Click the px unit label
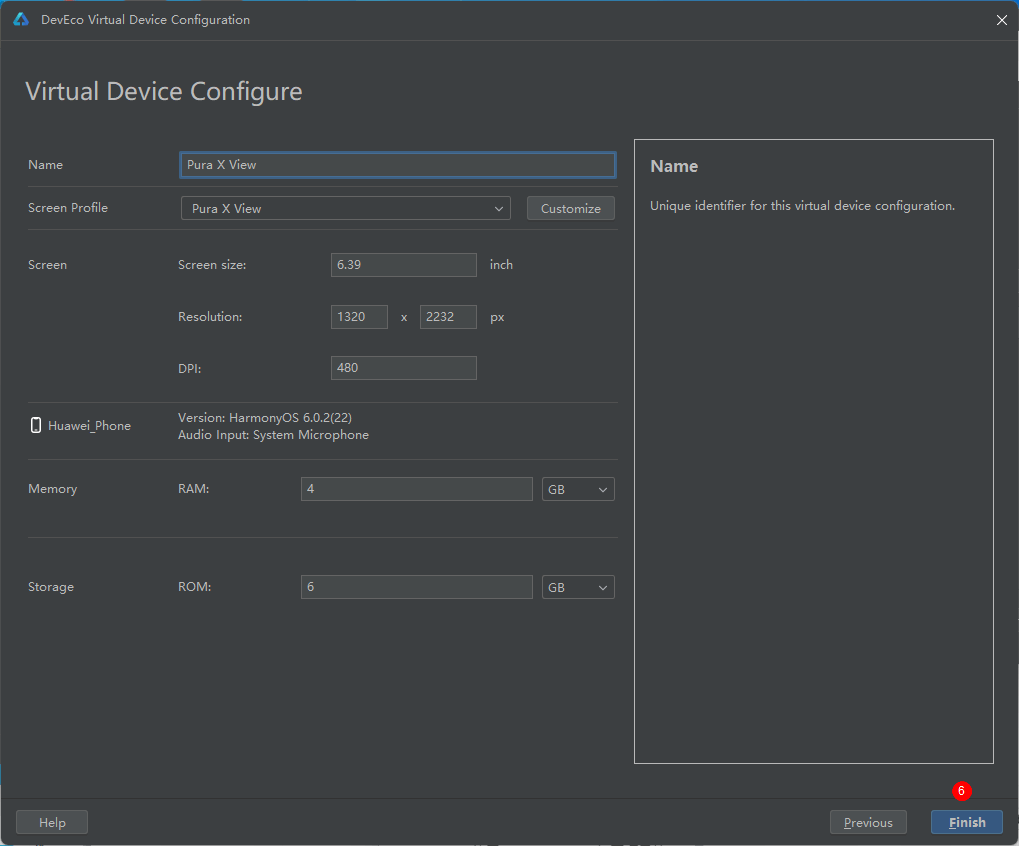 point(497,318)
